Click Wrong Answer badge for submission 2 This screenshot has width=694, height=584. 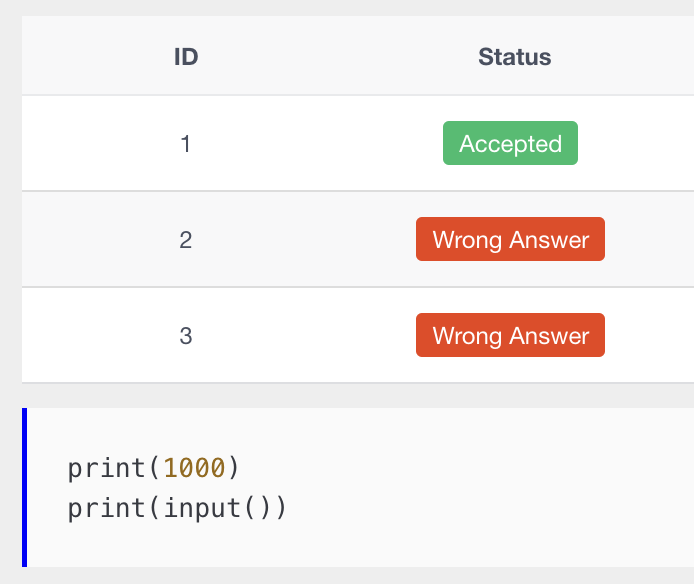pos(510,239)
